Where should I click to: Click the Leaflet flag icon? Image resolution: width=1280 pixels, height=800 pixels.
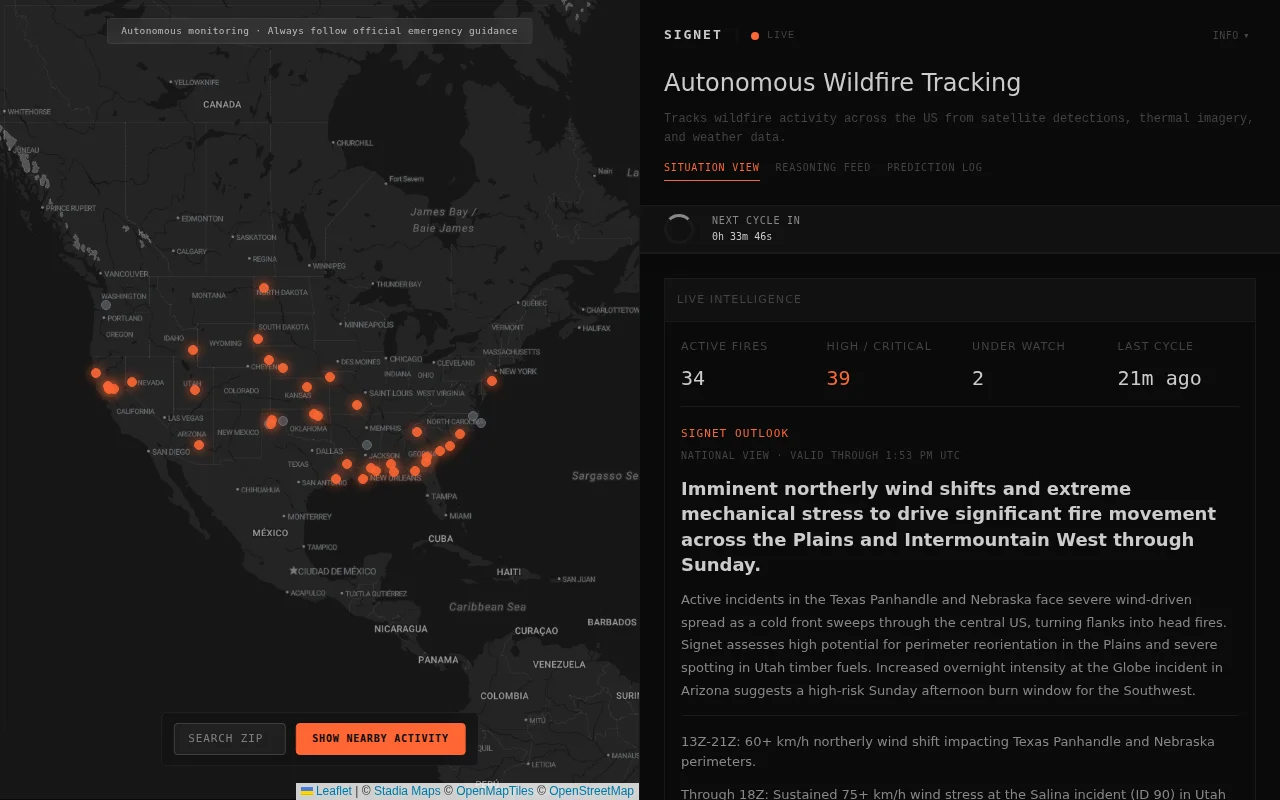click(x=307, y=791)
